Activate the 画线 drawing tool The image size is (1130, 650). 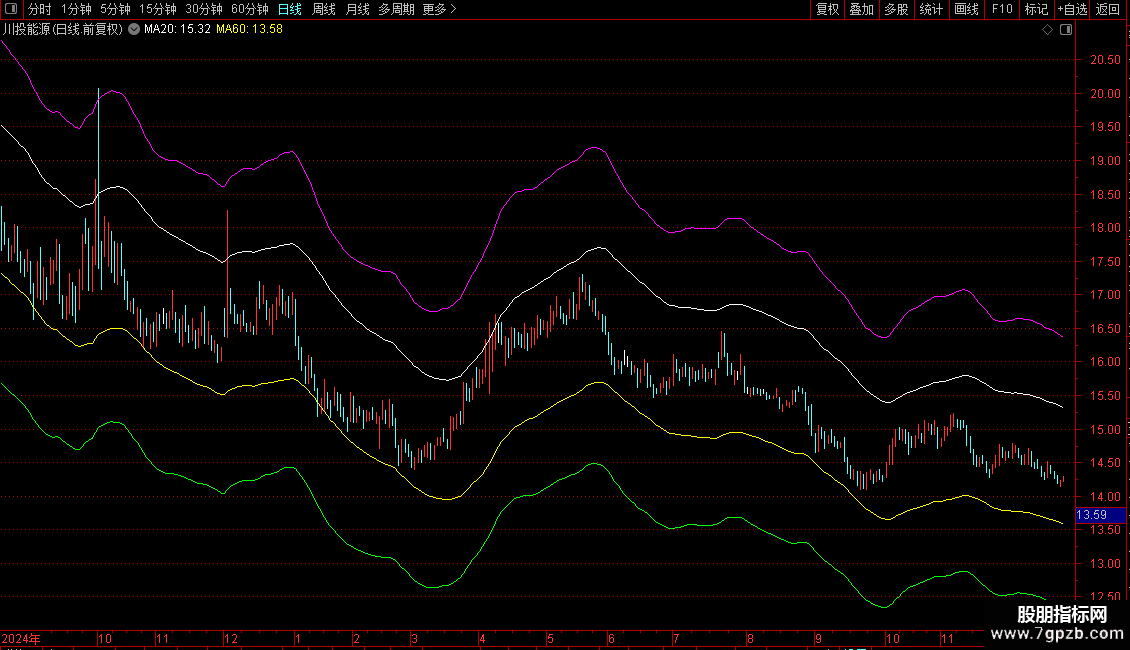pos(966,9)
